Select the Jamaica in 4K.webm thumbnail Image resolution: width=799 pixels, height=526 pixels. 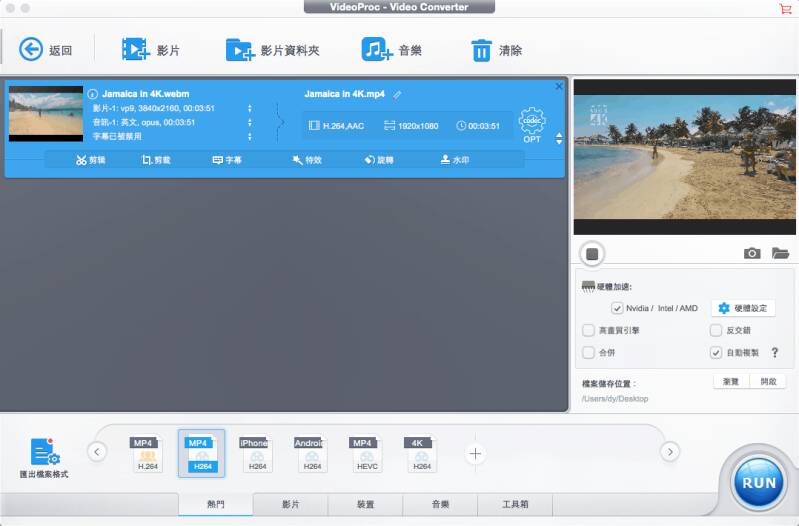(x=46, y=114)
